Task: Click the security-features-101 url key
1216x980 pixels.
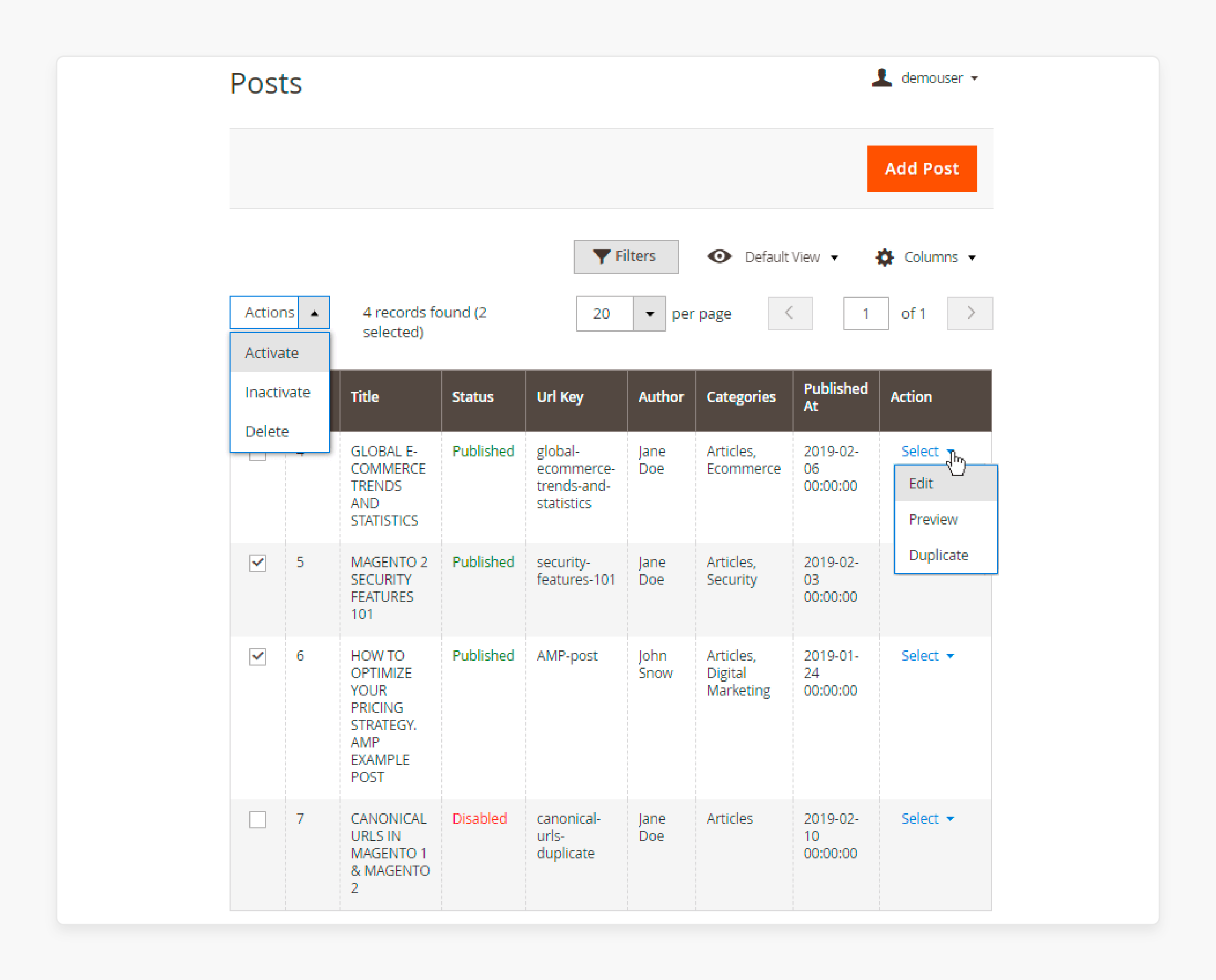Action: (x=575, y=571)
